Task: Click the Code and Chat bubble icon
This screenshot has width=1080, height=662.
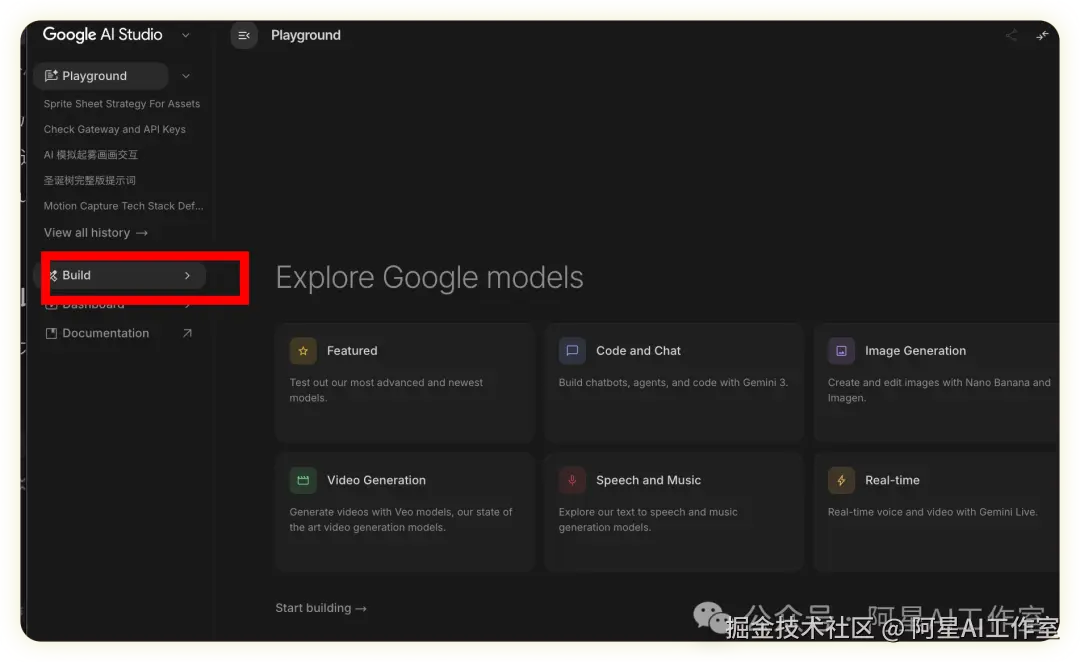Action: 572,351
